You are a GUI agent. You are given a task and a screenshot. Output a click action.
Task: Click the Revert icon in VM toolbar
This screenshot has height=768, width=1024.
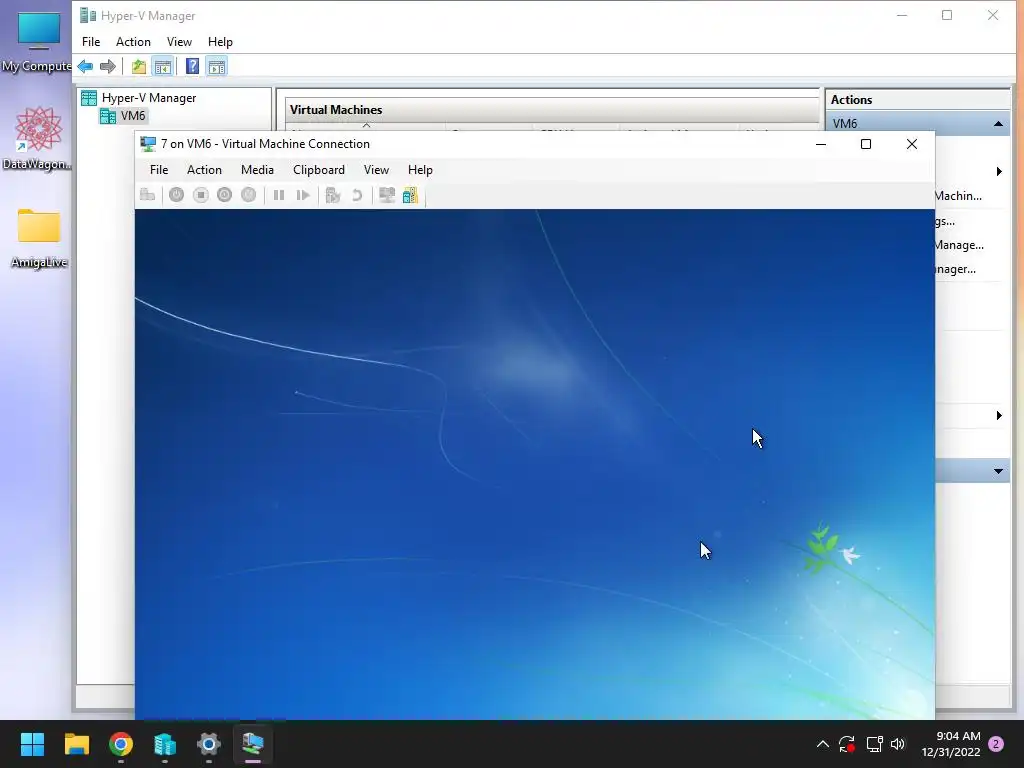coord(357,195)
